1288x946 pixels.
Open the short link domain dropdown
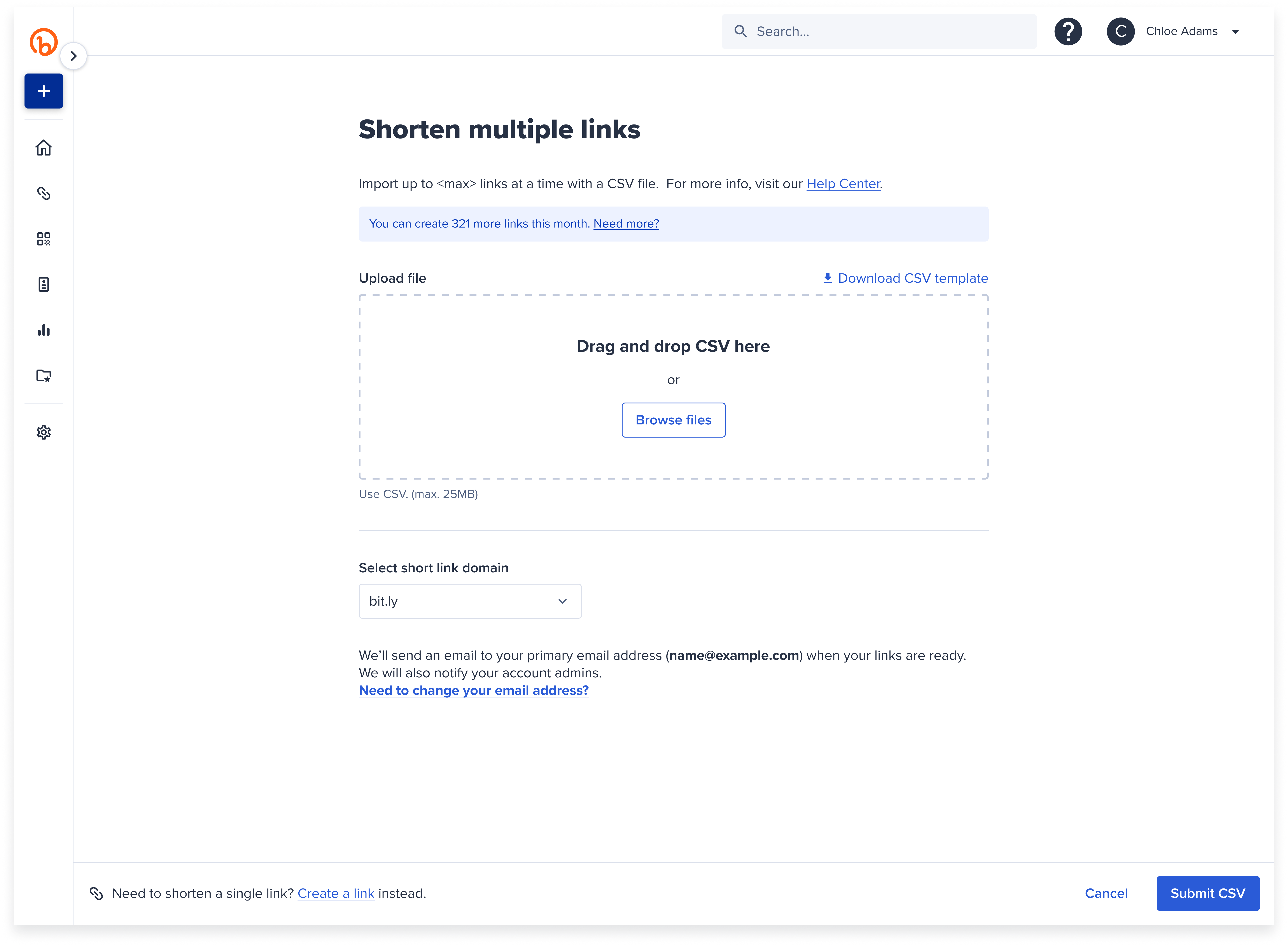click(x=469, y=601)
